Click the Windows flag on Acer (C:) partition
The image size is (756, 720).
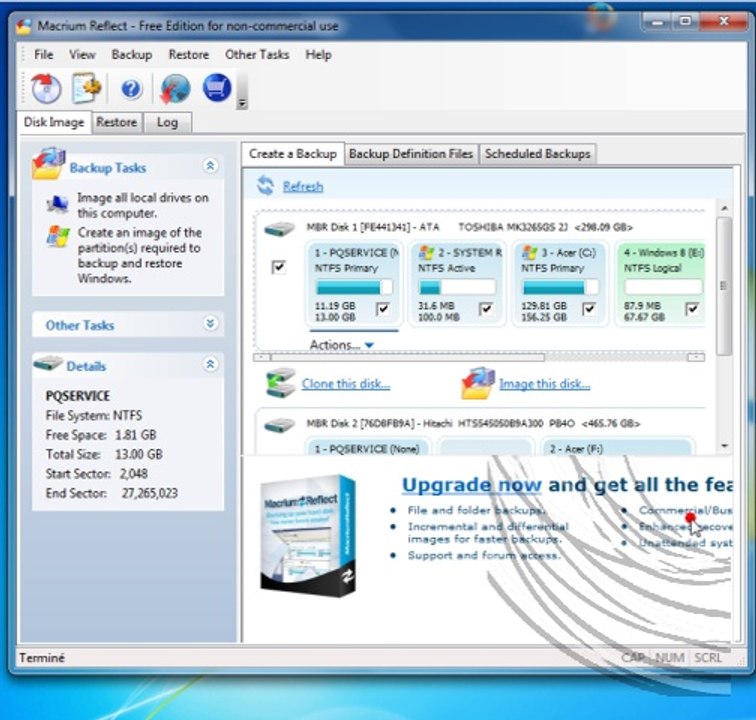(529, 253)
